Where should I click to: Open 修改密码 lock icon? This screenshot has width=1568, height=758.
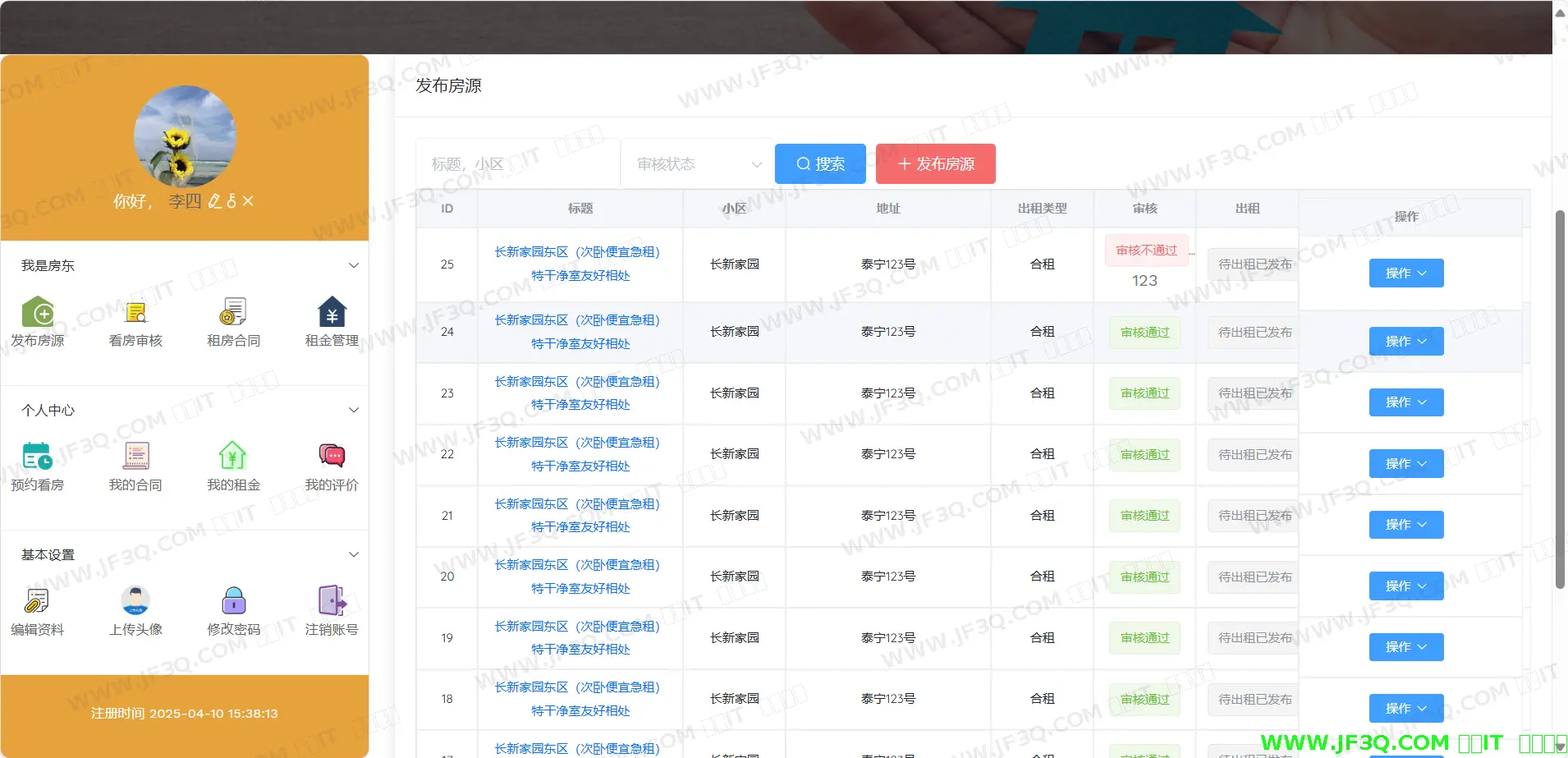coord(234,601)
